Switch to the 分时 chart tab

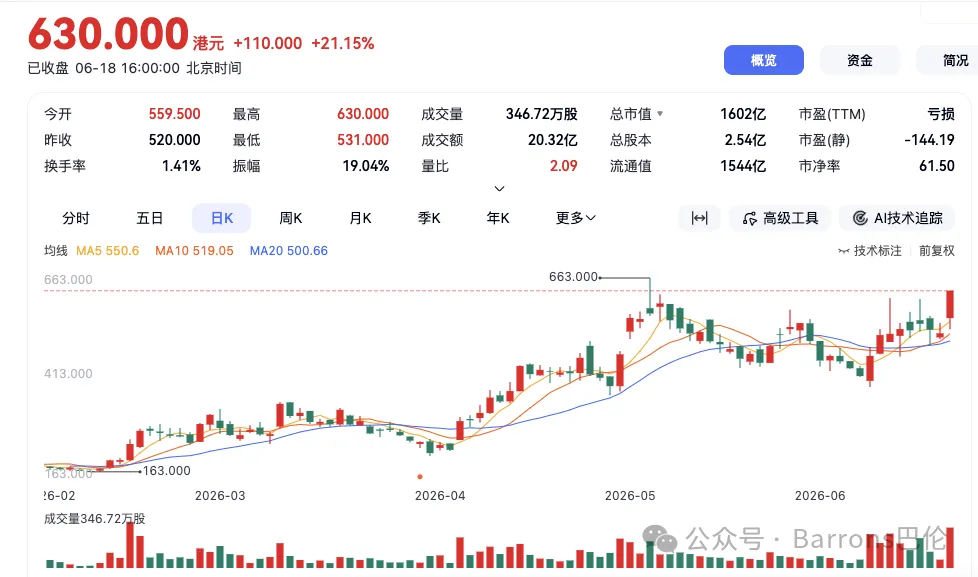76,218
